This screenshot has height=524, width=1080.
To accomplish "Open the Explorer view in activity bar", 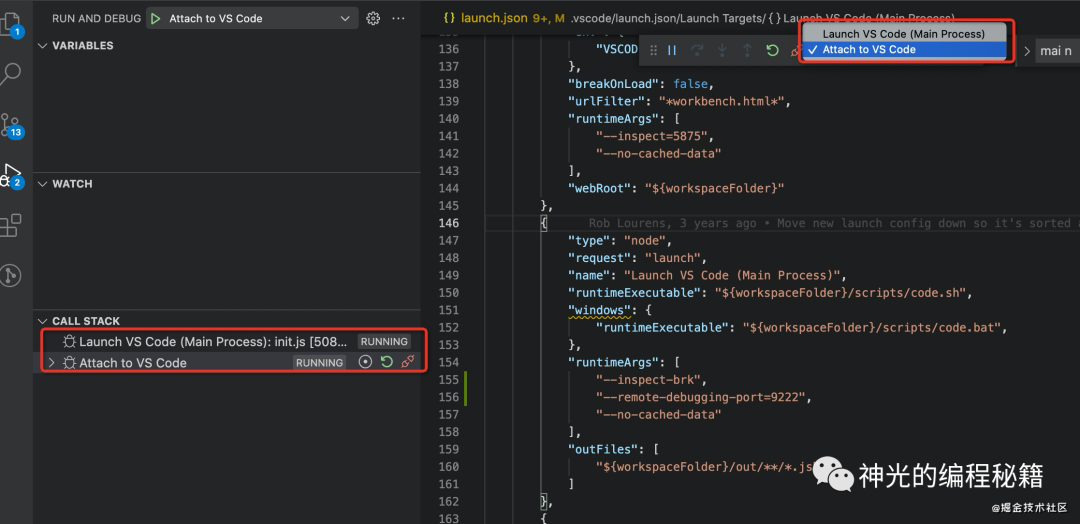I will 11,25.
